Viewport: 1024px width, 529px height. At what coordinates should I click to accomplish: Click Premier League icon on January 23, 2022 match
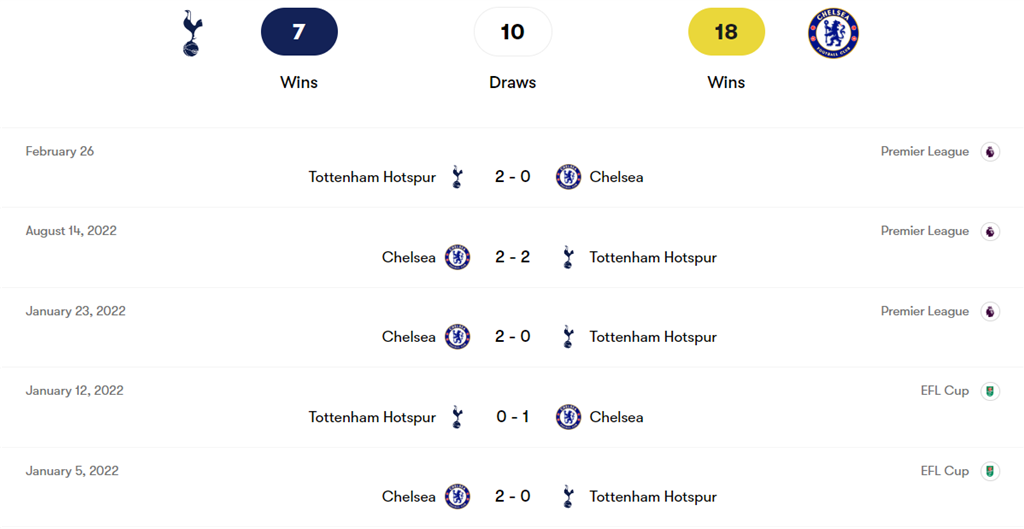pos(990,311)
